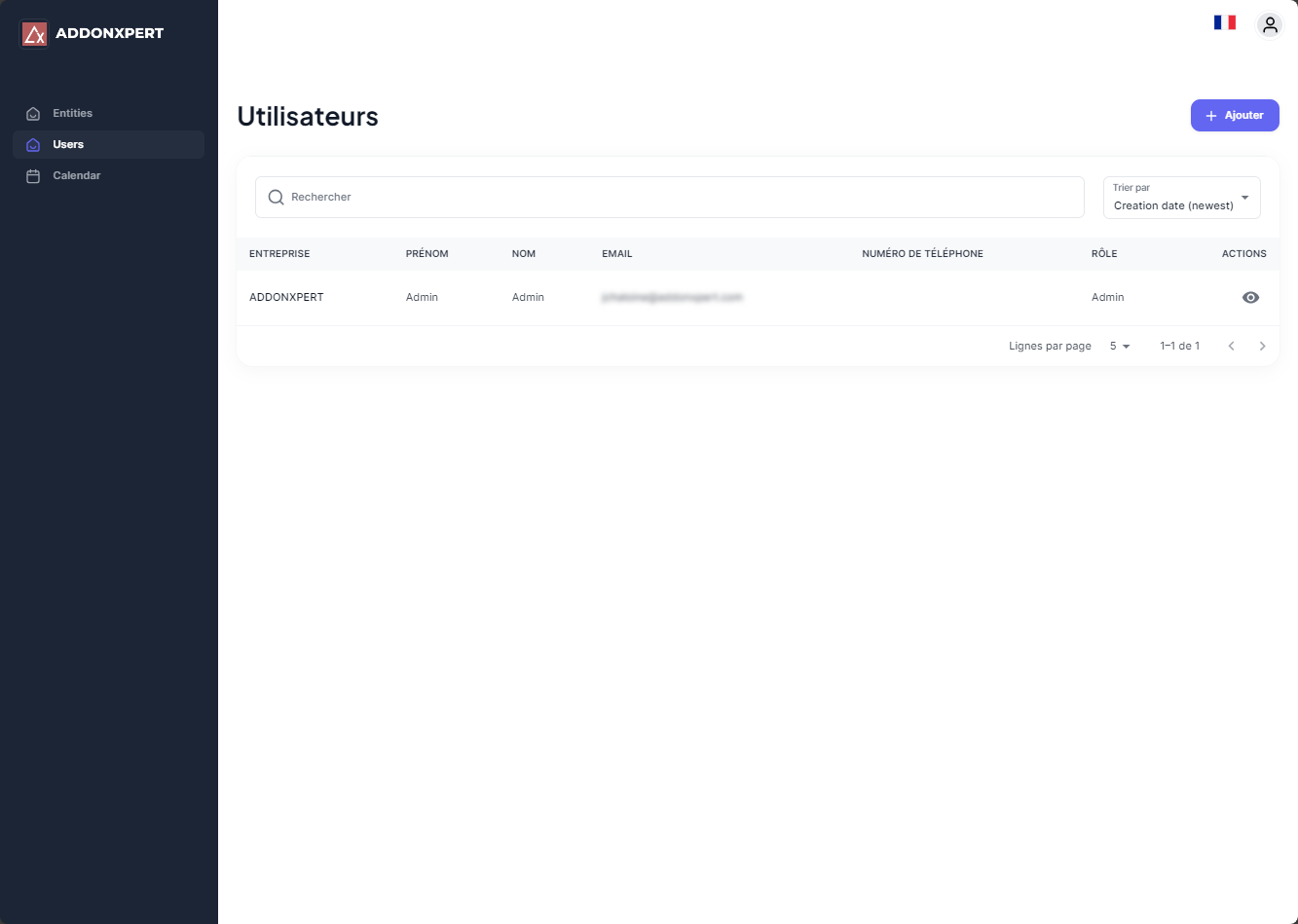Switch language via the French flag

click(x=1224, y=22)
